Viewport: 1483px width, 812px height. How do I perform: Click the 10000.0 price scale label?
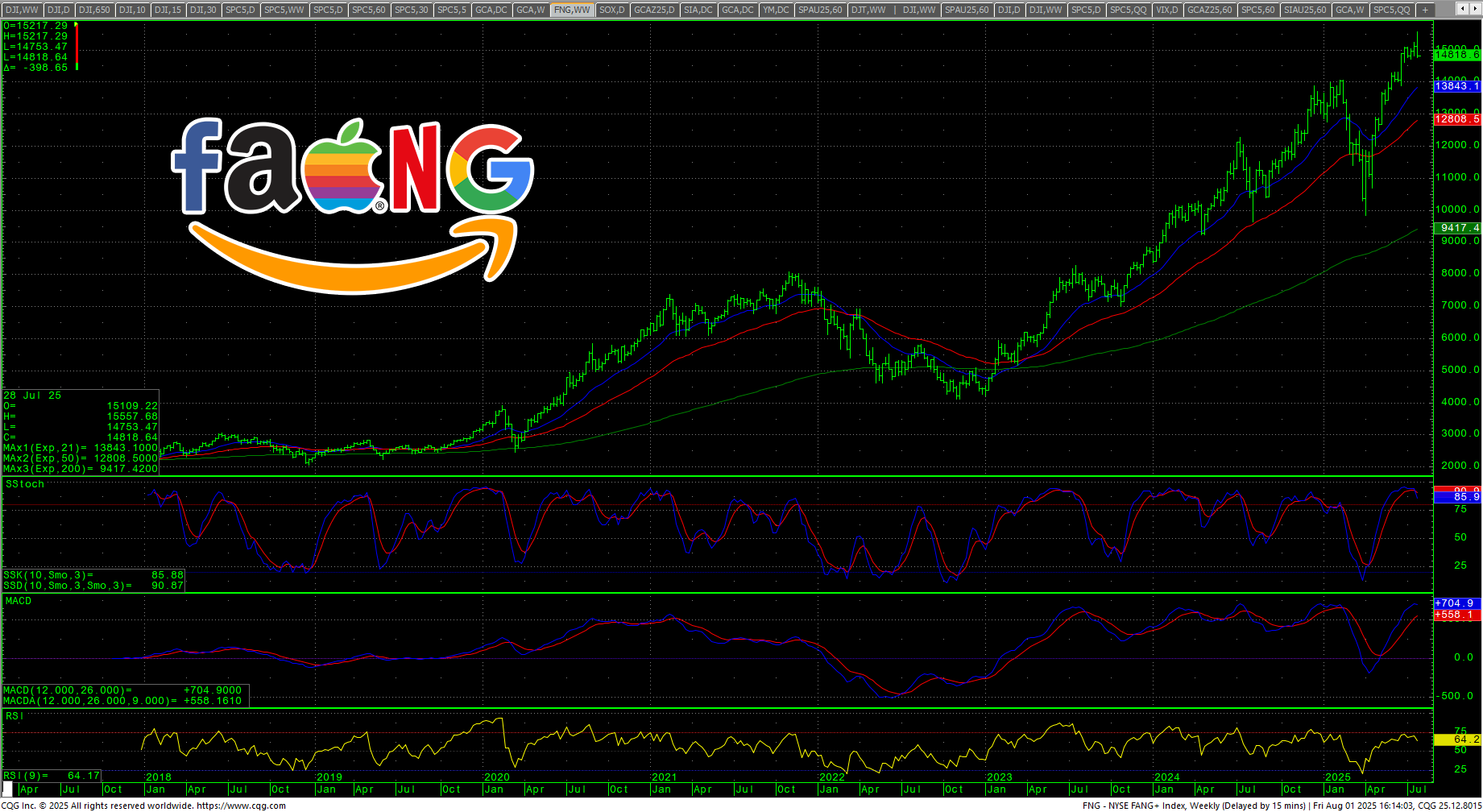1460,209
